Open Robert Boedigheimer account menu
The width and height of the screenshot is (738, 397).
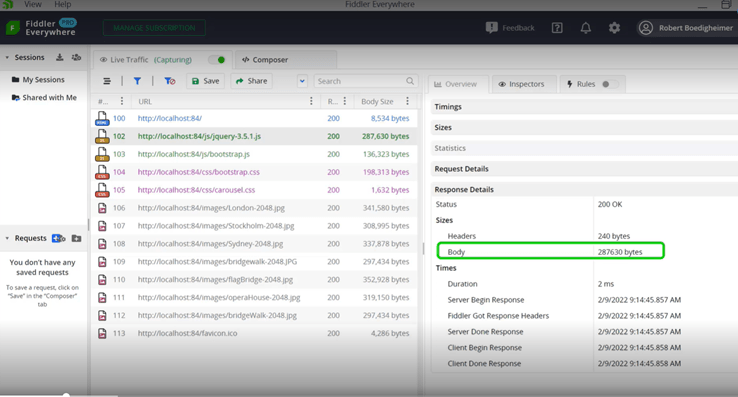tap(686, 28)
